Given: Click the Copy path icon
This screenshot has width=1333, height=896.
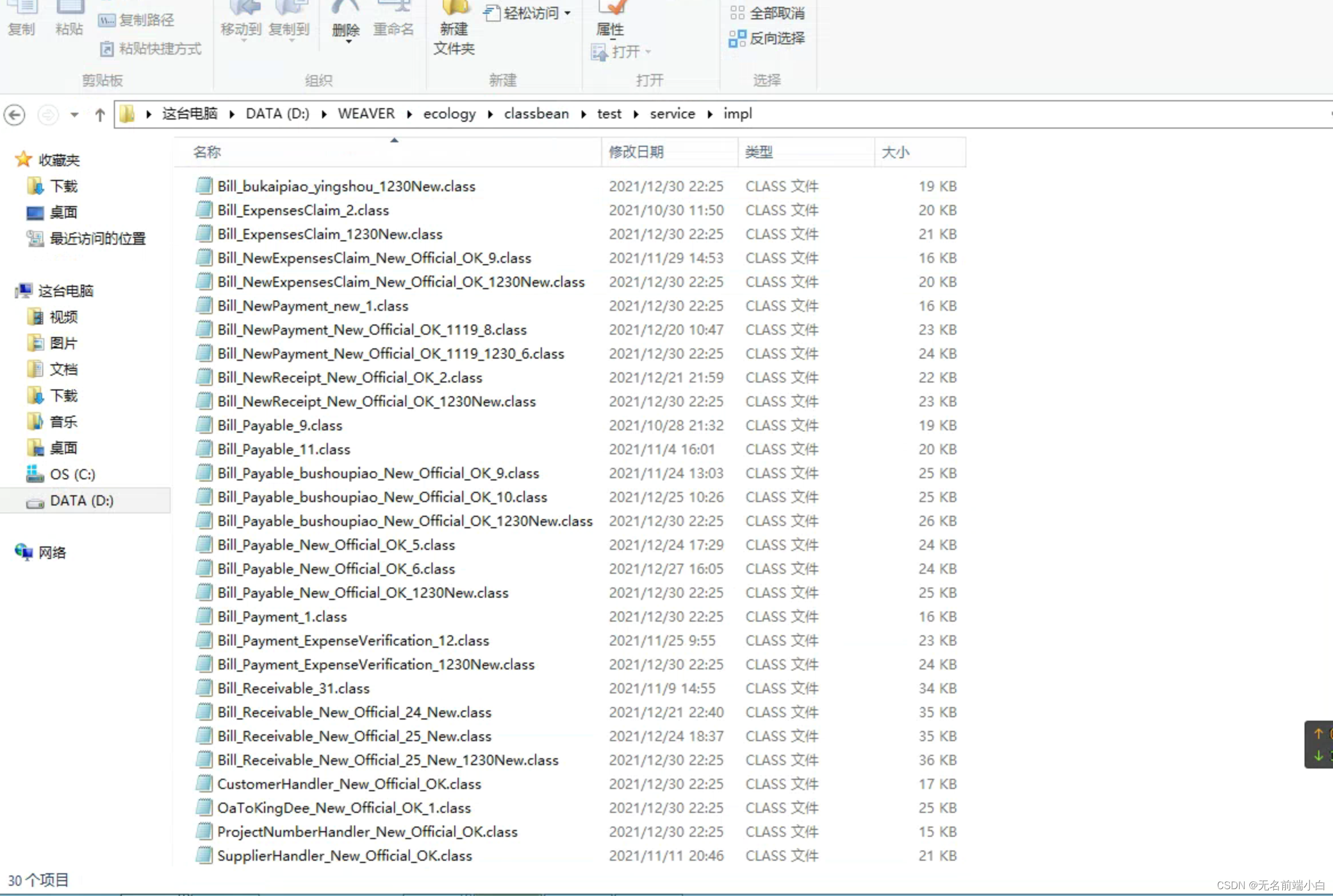Looking at the screenshot, I should pyautogui.click(x=106, y=20).
